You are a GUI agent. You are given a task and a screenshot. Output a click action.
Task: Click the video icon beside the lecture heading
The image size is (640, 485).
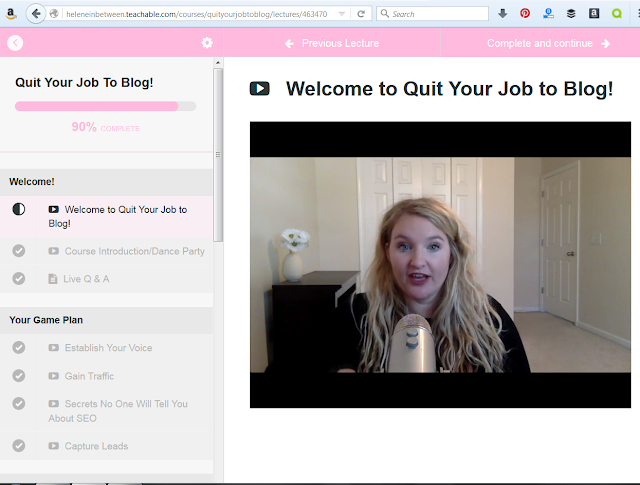coord(260,89)
